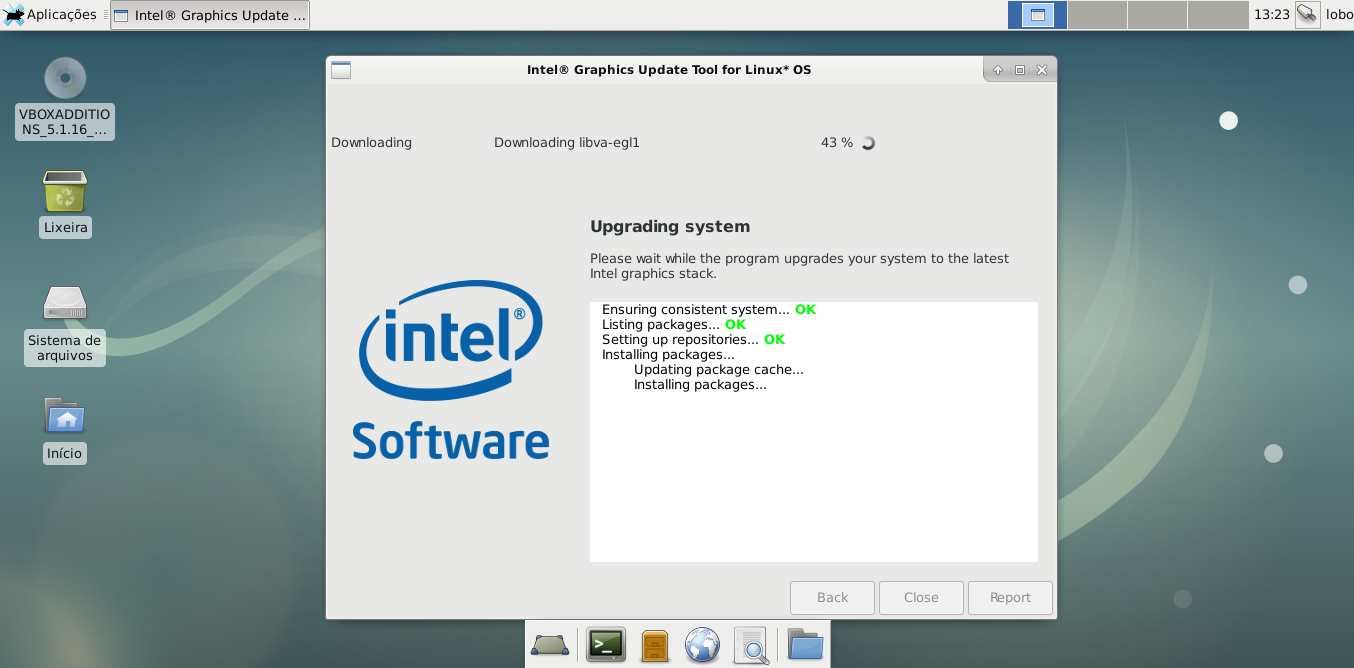
Task: Click the 43 % progress value
Action: tap(837, 143)
